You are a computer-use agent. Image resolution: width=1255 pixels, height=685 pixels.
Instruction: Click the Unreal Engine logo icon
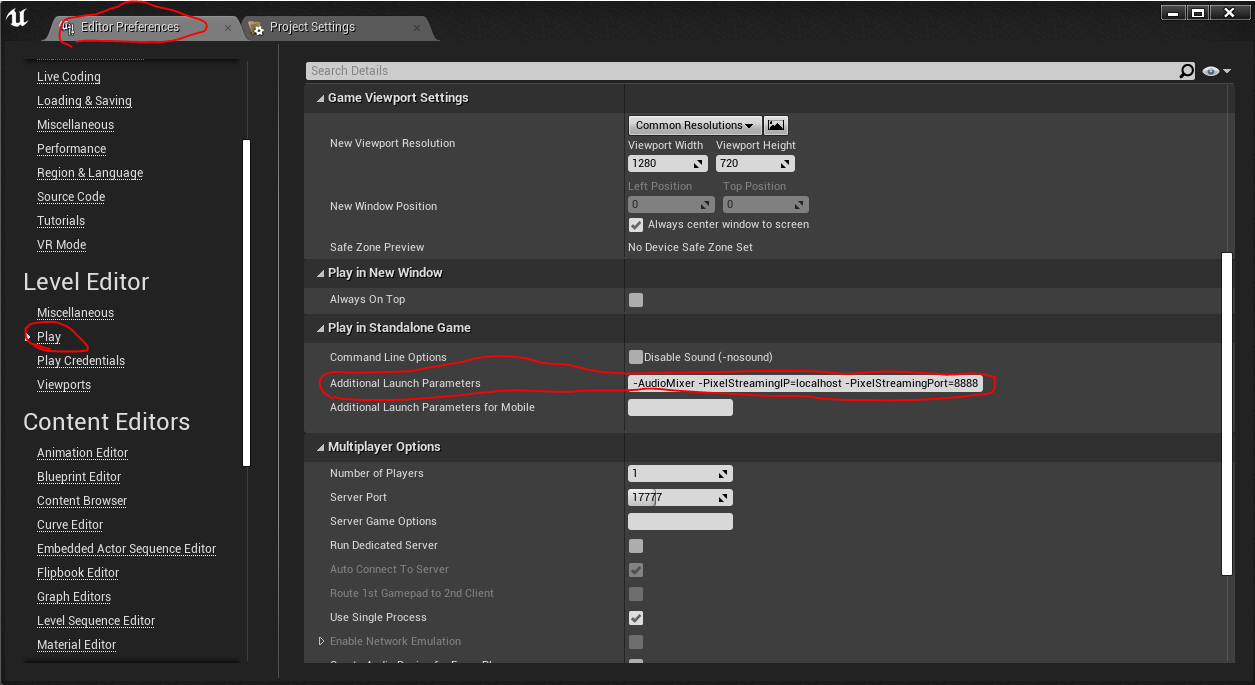[17, 19]
